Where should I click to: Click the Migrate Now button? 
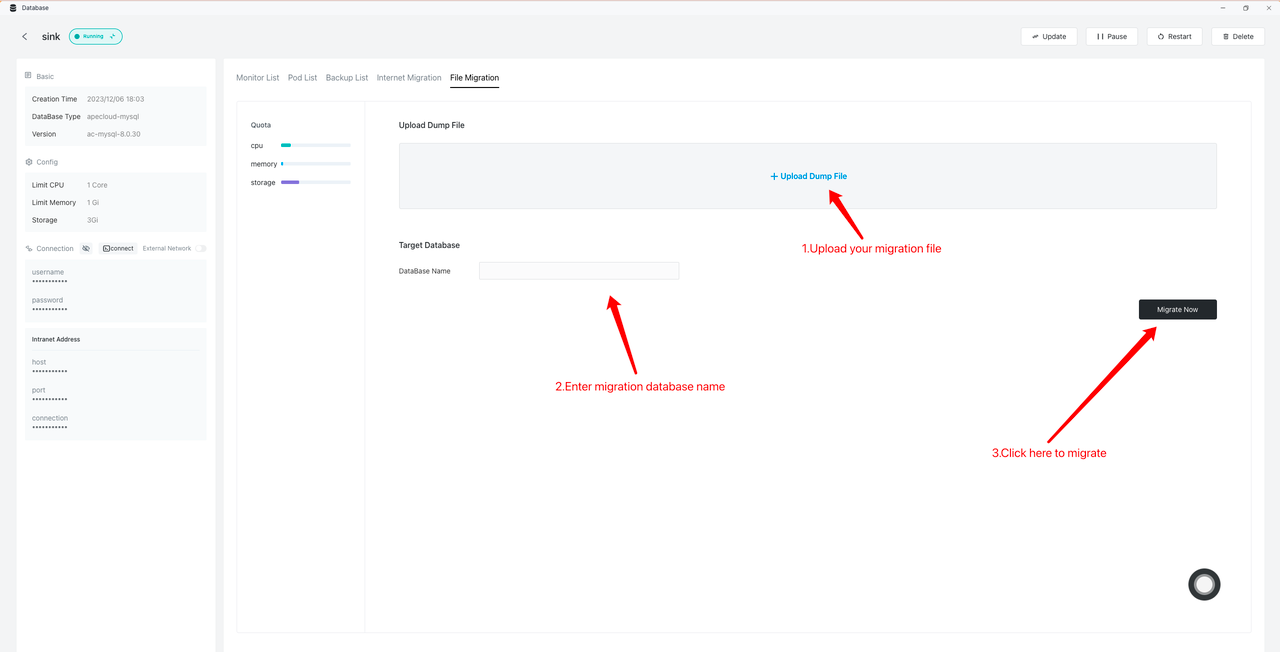pos(1177,310)
